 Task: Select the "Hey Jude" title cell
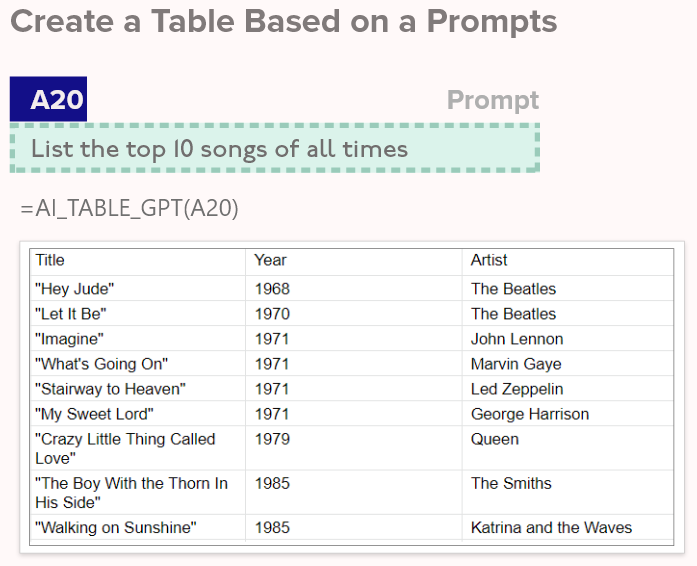(137, 289)
